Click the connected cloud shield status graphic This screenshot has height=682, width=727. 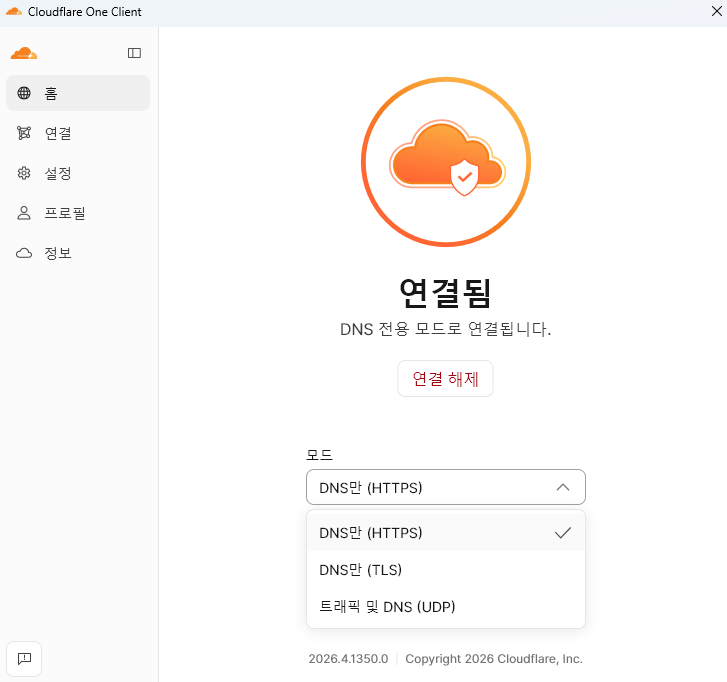[446, 162]
